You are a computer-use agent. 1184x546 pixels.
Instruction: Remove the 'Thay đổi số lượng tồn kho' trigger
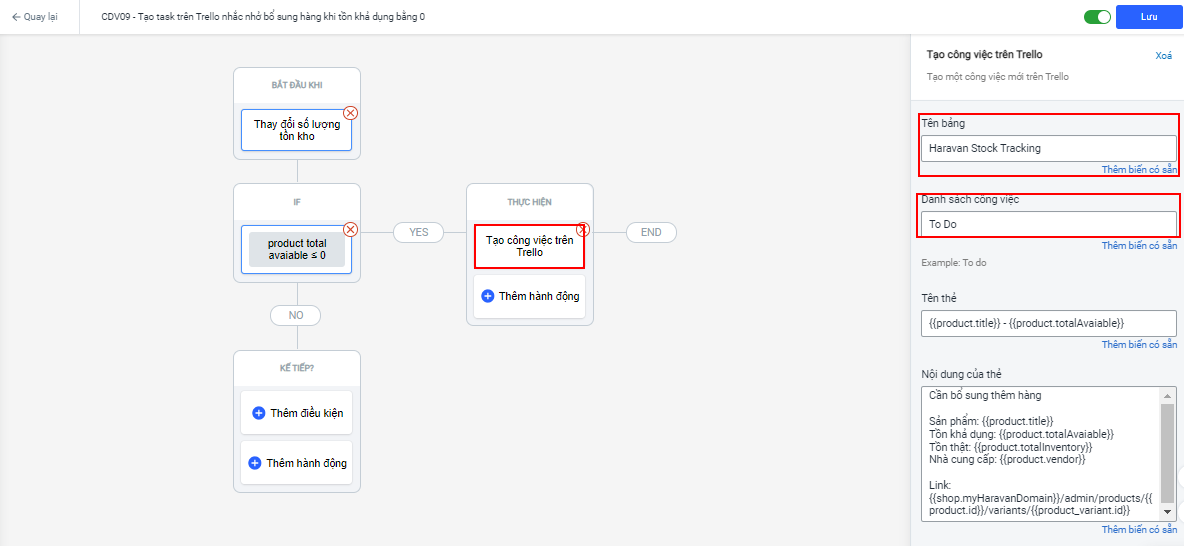click(350, 113)
